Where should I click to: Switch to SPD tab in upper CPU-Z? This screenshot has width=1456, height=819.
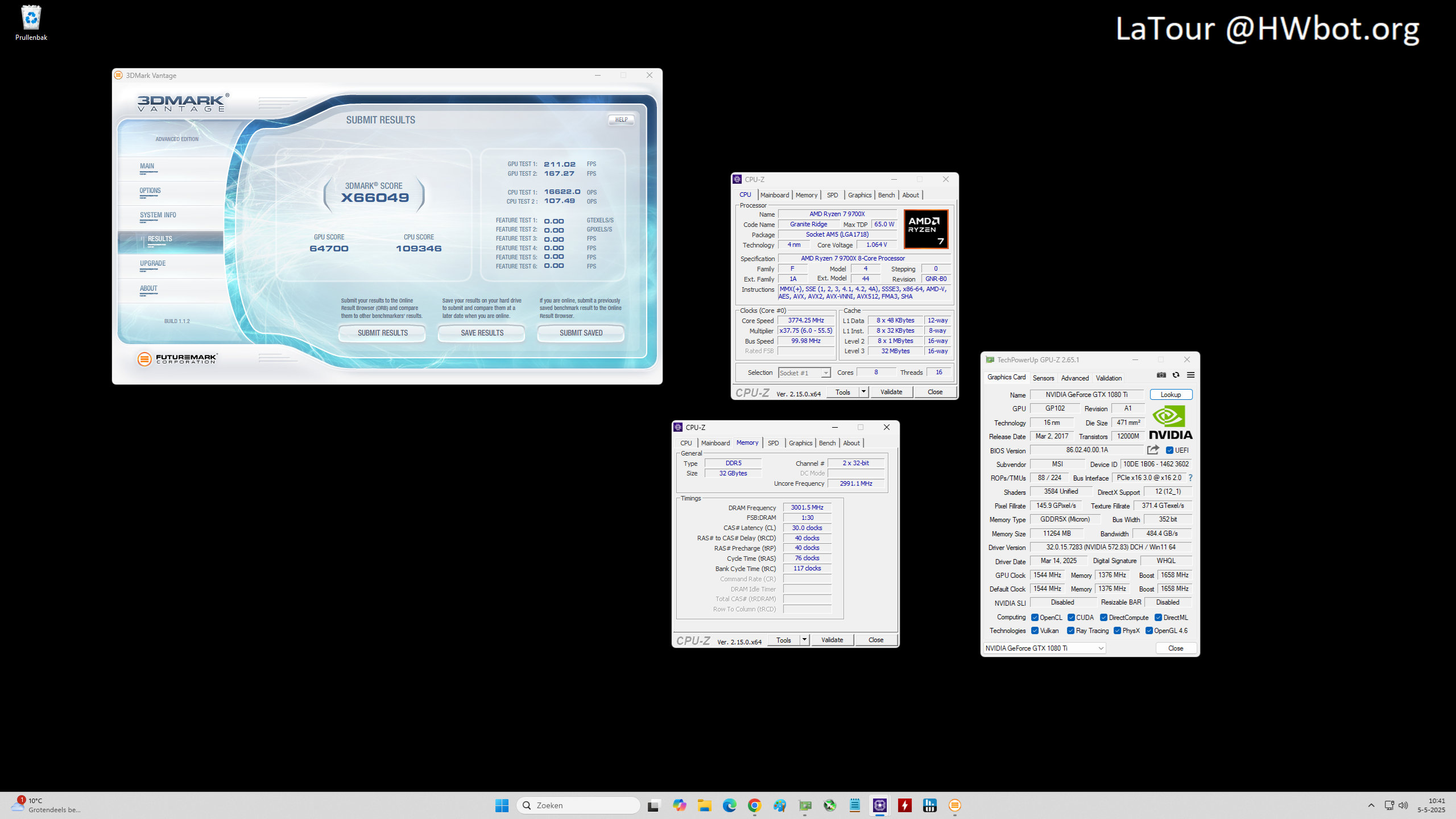833,195
